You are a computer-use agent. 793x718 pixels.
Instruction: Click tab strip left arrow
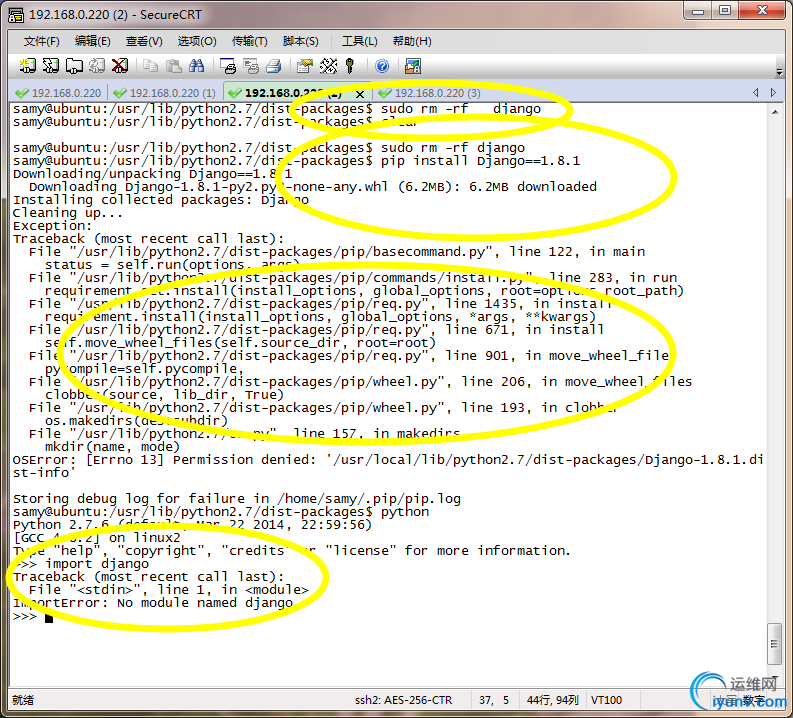[x=756, y=93]
